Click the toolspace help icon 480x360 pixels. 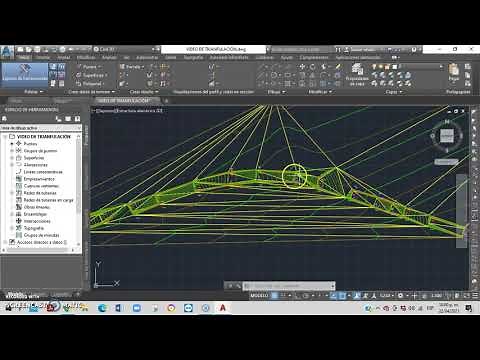click(x=77, y=119)
